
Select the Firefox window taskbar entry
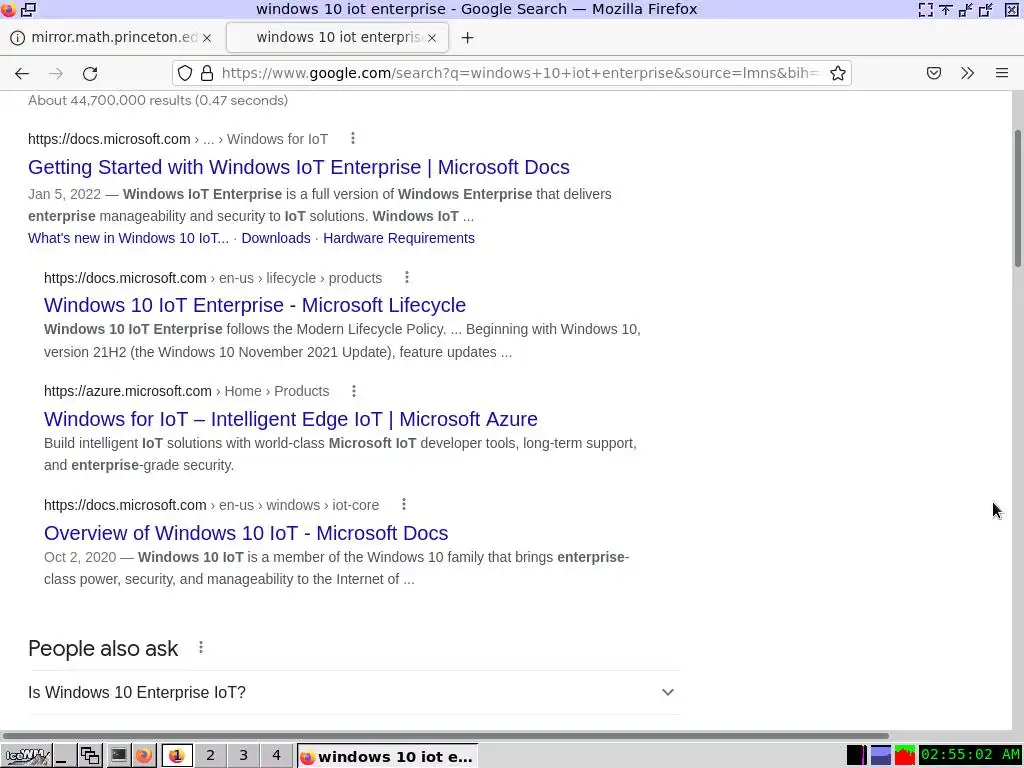(387, 756)
